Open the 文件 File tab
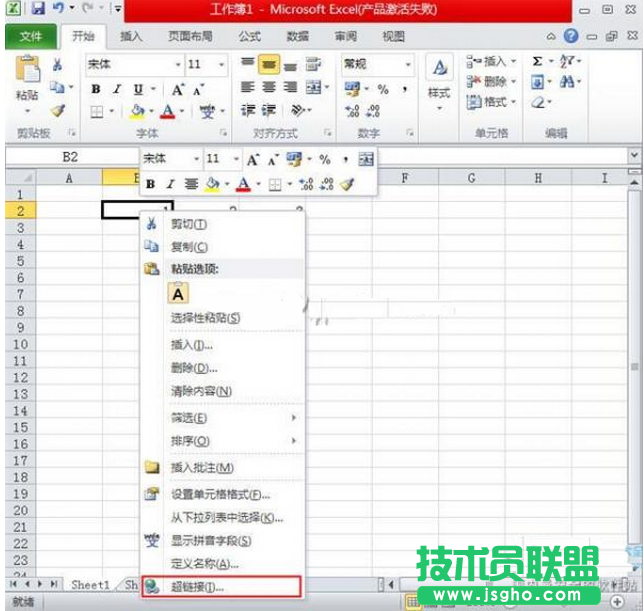 pos(31,37)
